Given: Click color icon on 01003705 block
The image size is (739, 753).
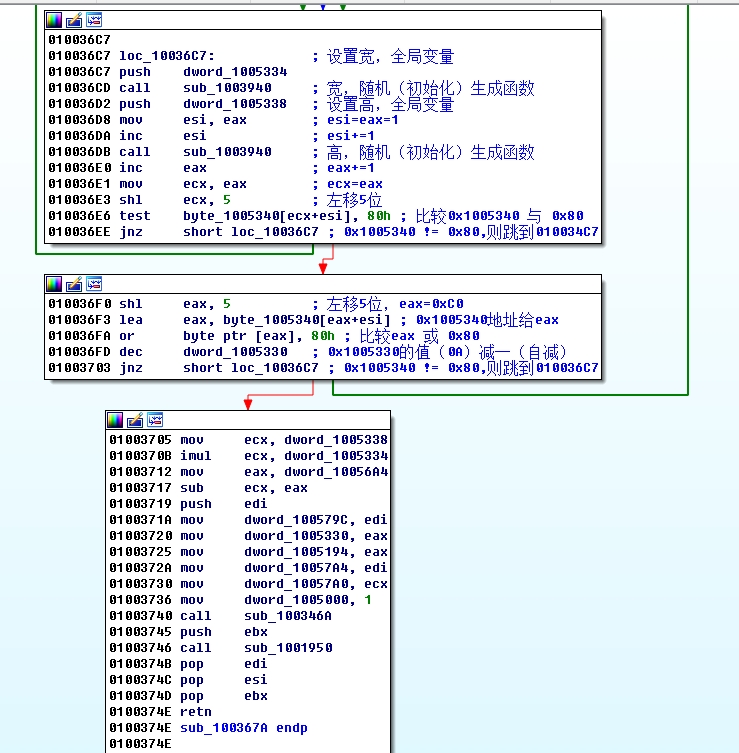Looking at the screenshot, I should [115, 420].
